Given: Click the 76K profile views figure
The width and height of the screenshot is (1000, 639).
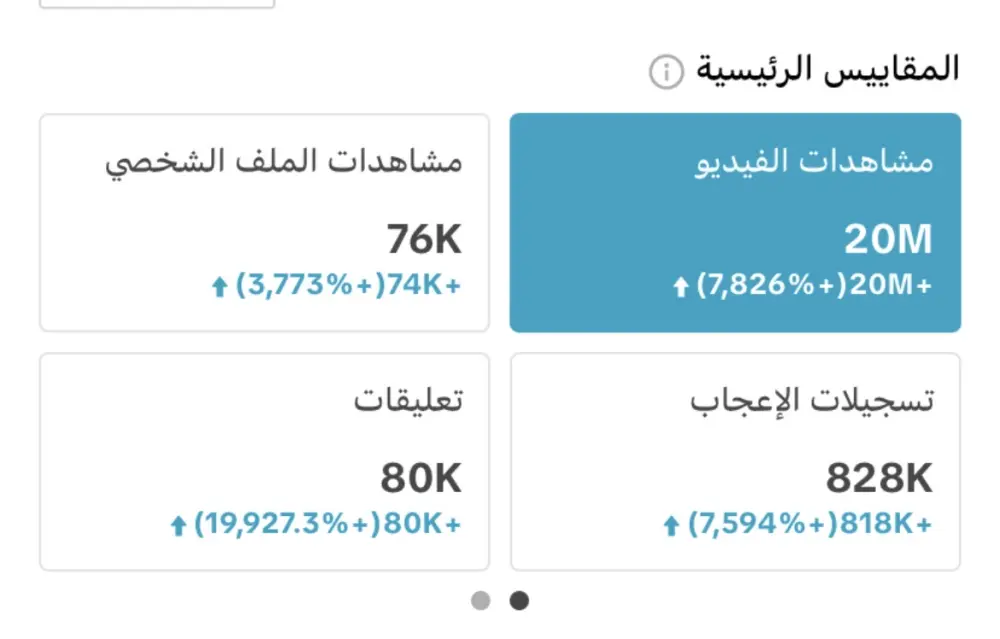Looking at the screenshot, I should pyautogui.click(x=424, y=239).
